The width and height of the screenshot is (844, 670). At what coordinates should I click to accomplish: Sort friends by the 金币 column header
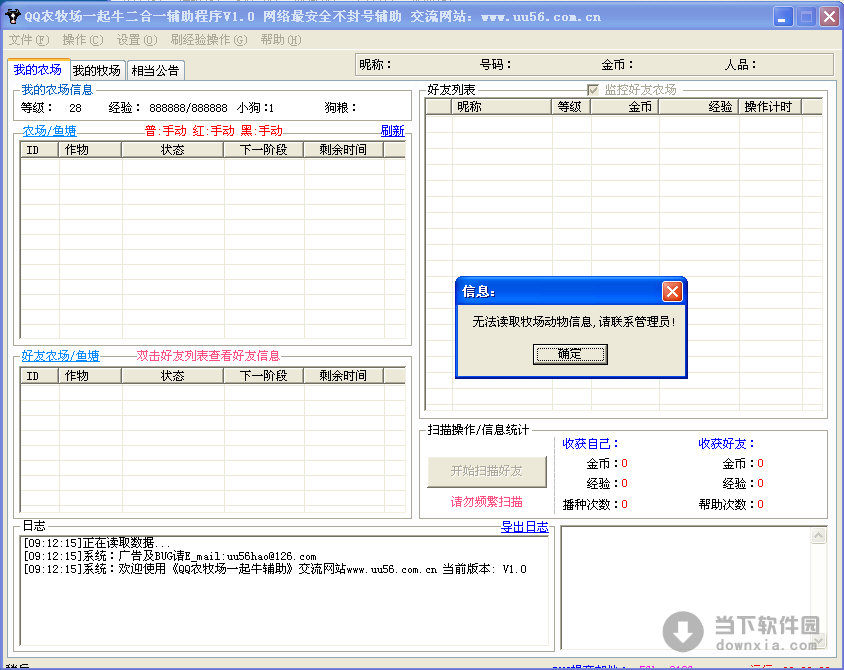pyautogui.click(x=625, y=107)
